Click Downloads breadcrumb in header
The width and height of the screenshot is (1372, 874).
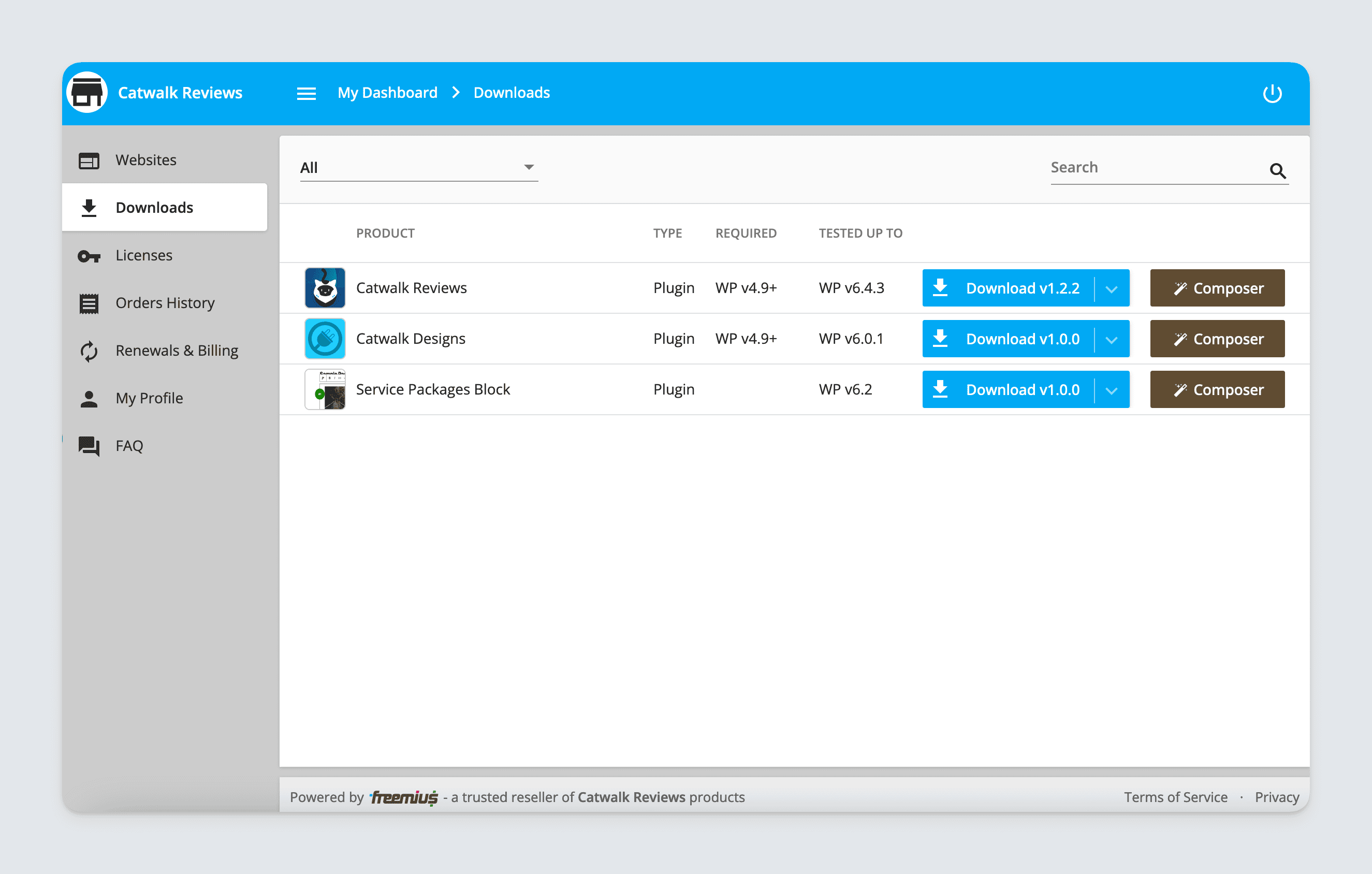pos(511,93)
